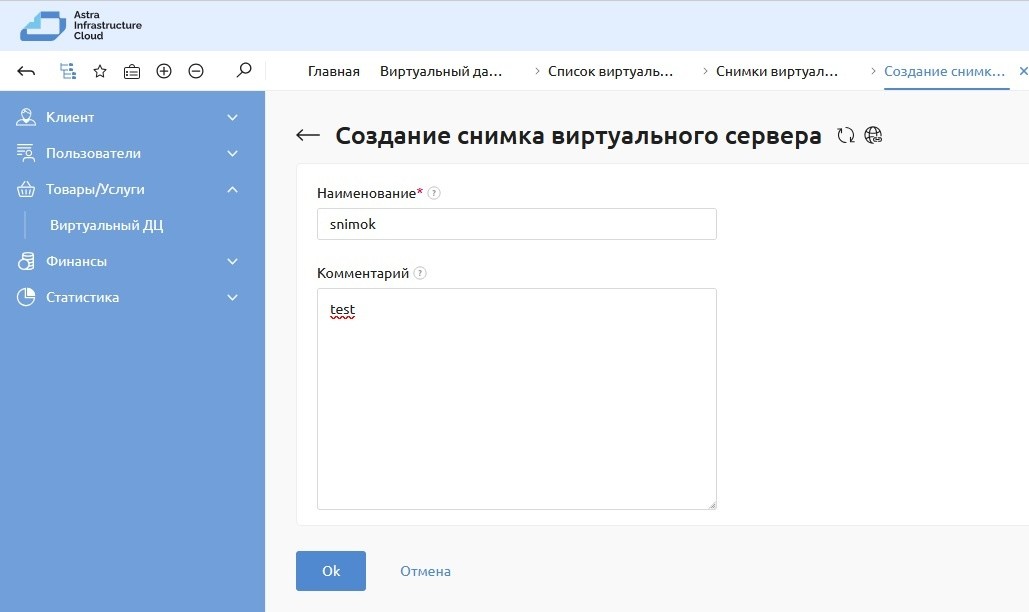Switch to the Главная tab

click(x=333, y=72)
